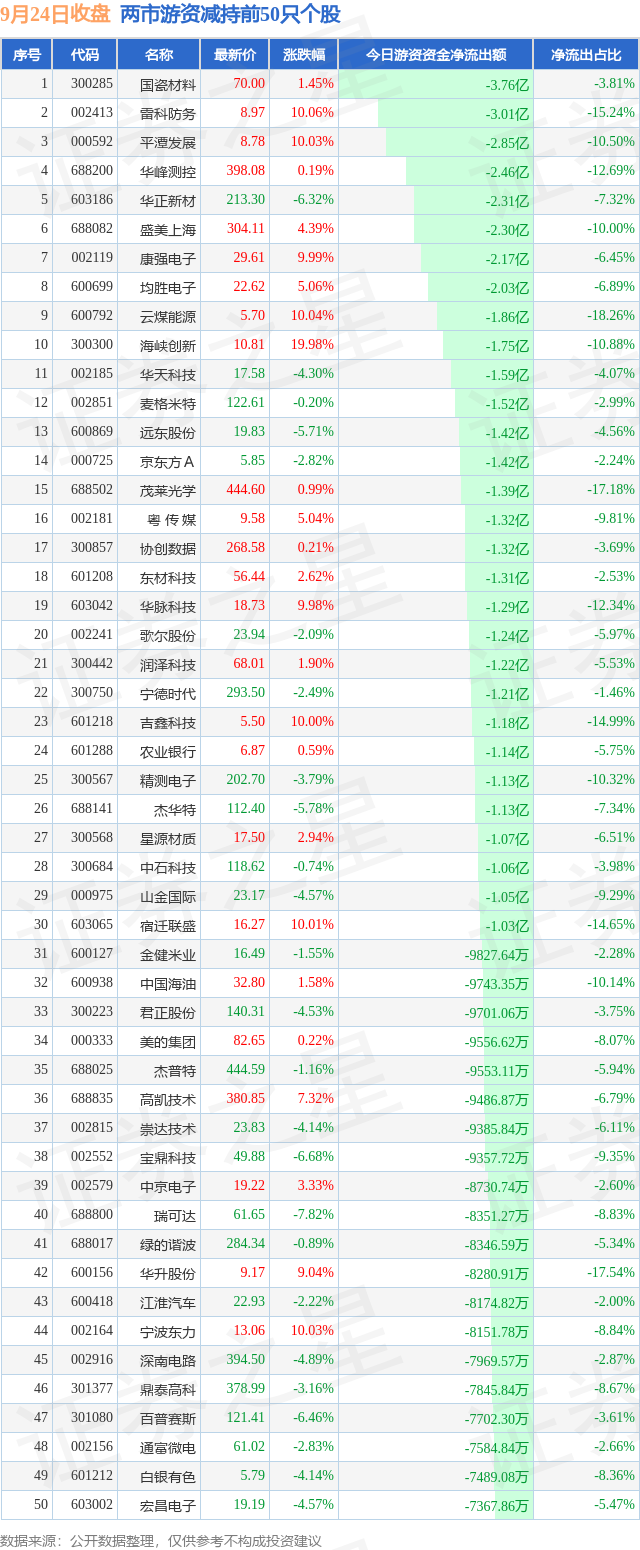Click the 名称 column header

(159, 55)
